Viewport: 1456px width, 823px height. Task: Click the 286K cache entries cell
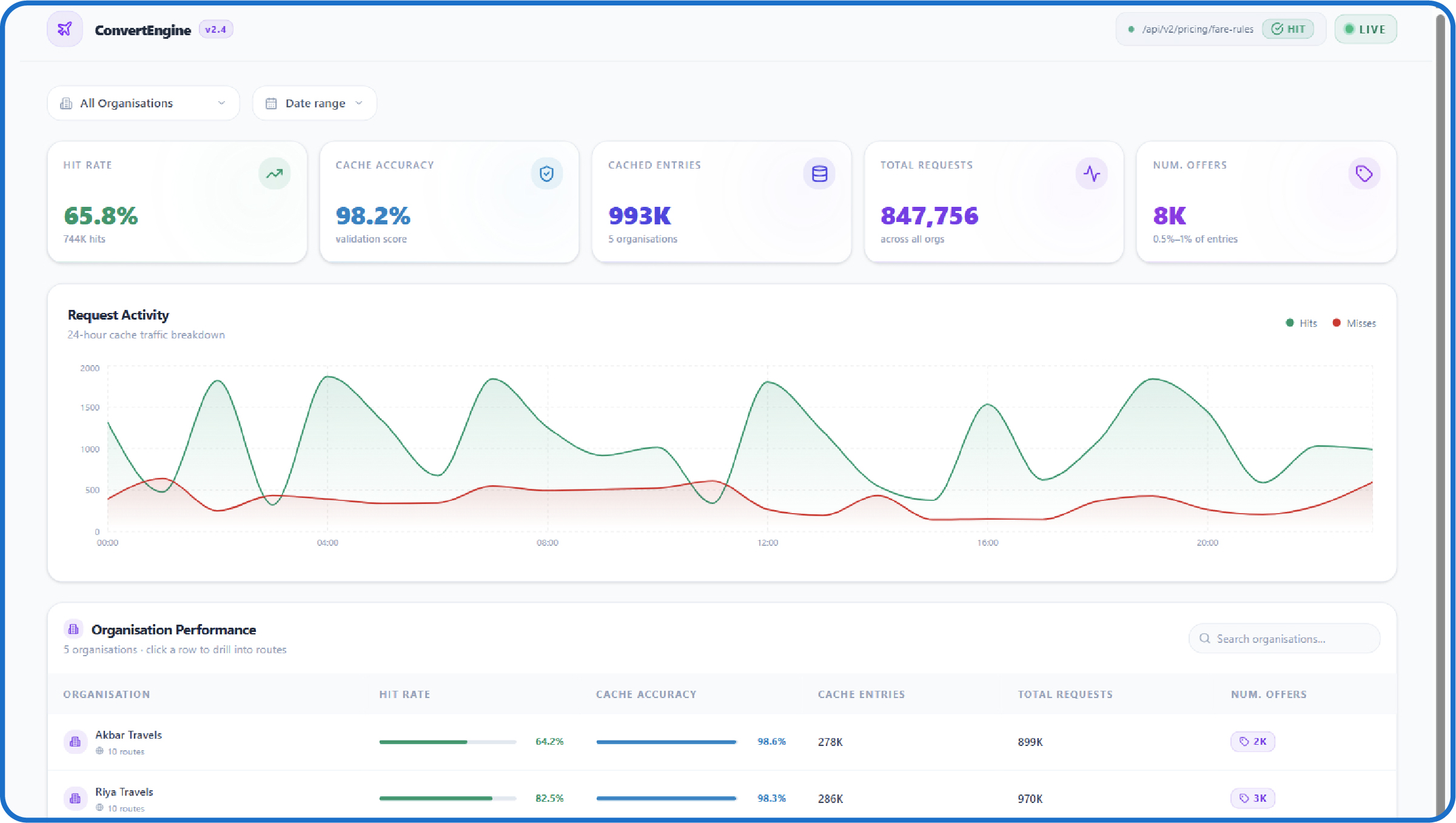830,799
